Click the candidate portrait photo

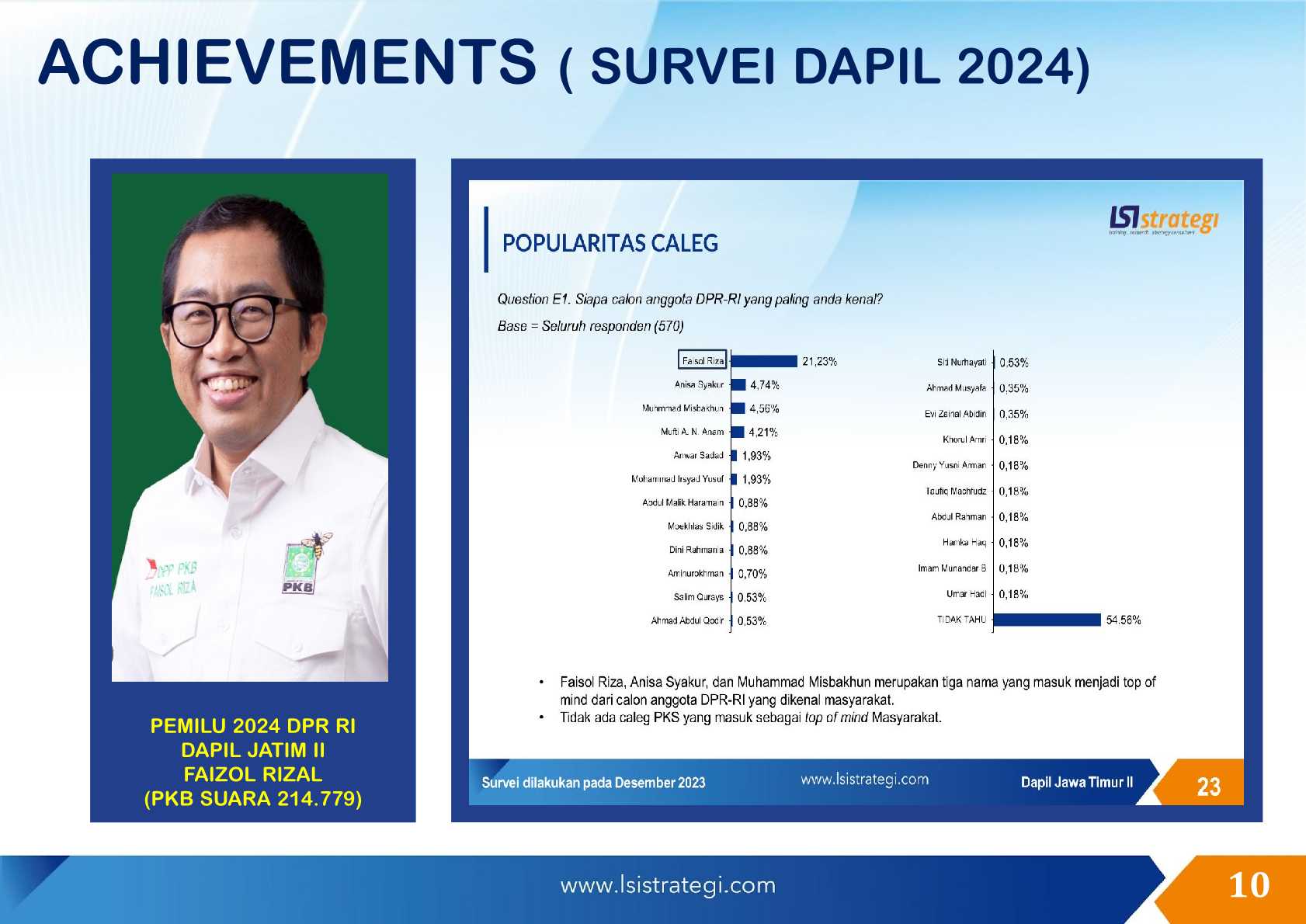(250, 427)
